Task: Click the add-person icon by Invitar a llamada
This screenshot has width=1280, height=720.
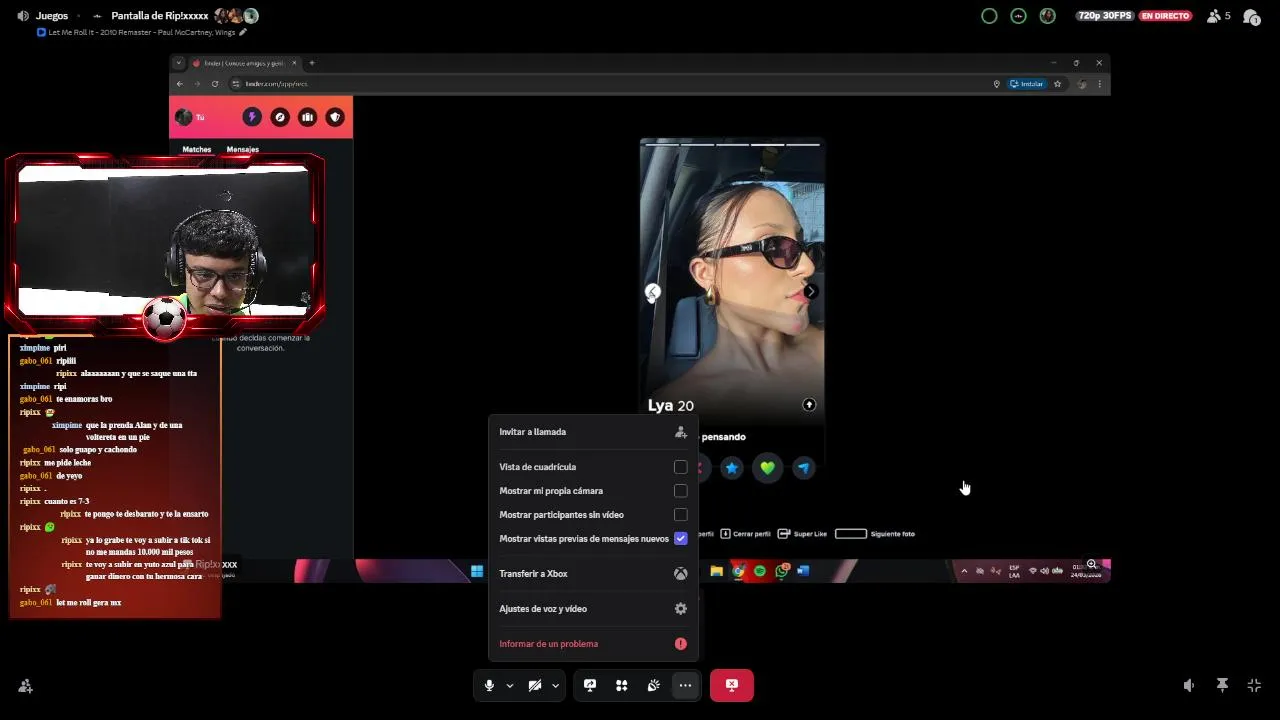Action: (681, 432)
